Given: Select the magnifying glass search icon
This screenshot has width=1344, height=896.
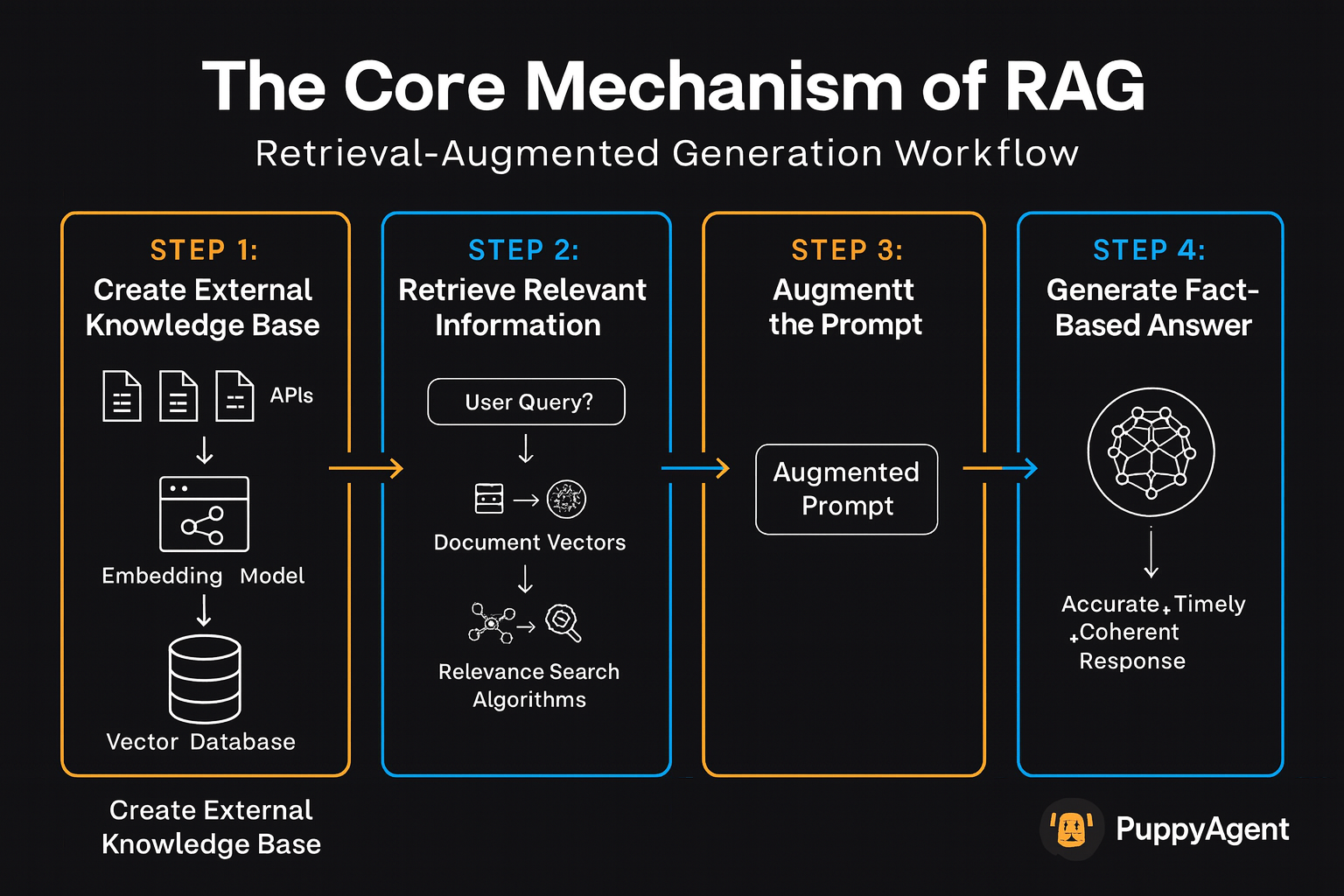Looking at the screenshot, I should pyautogui.click(x=563, y=622).
